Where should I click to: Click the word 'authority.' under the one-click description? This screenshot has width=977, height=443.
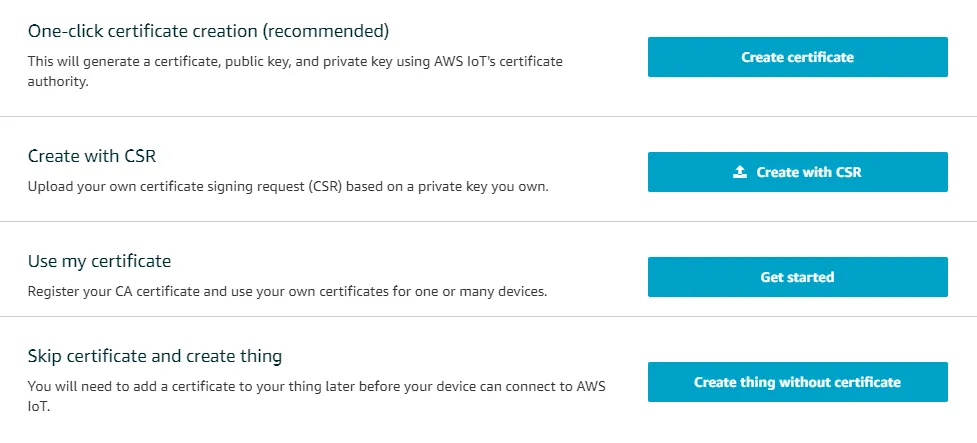point(58,82)
